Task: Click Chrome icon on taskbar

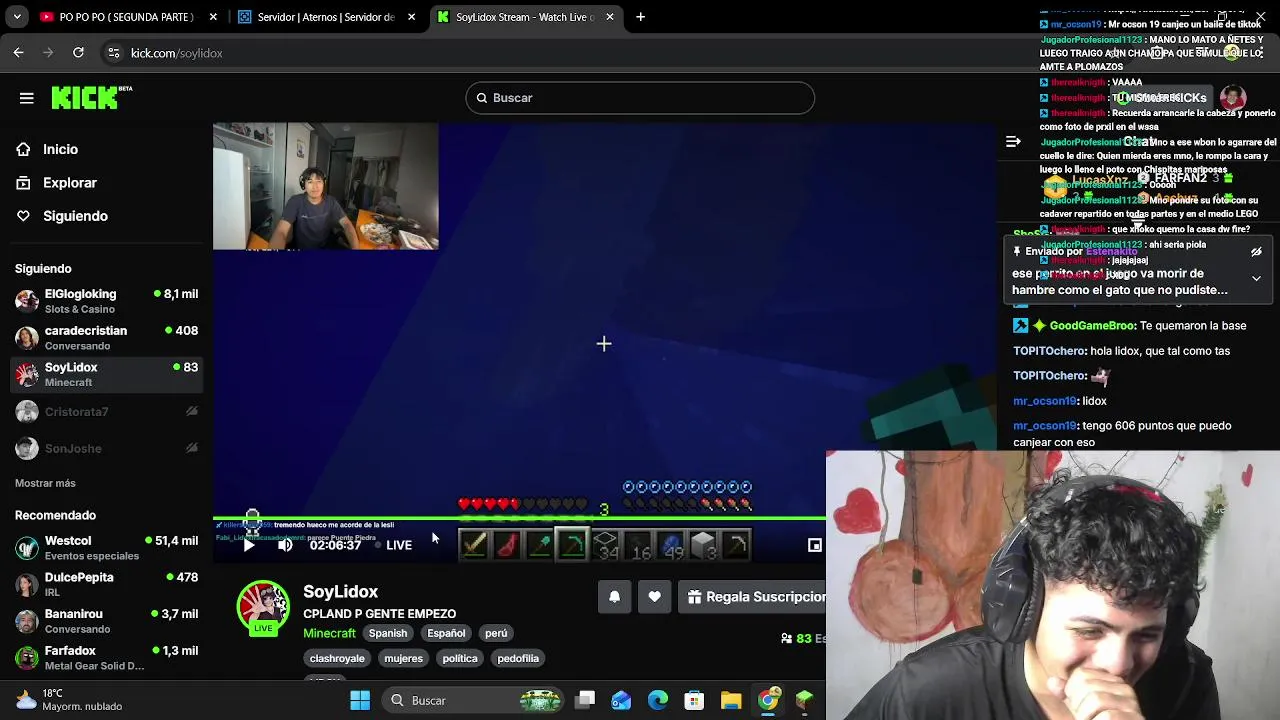Action: 768,700
